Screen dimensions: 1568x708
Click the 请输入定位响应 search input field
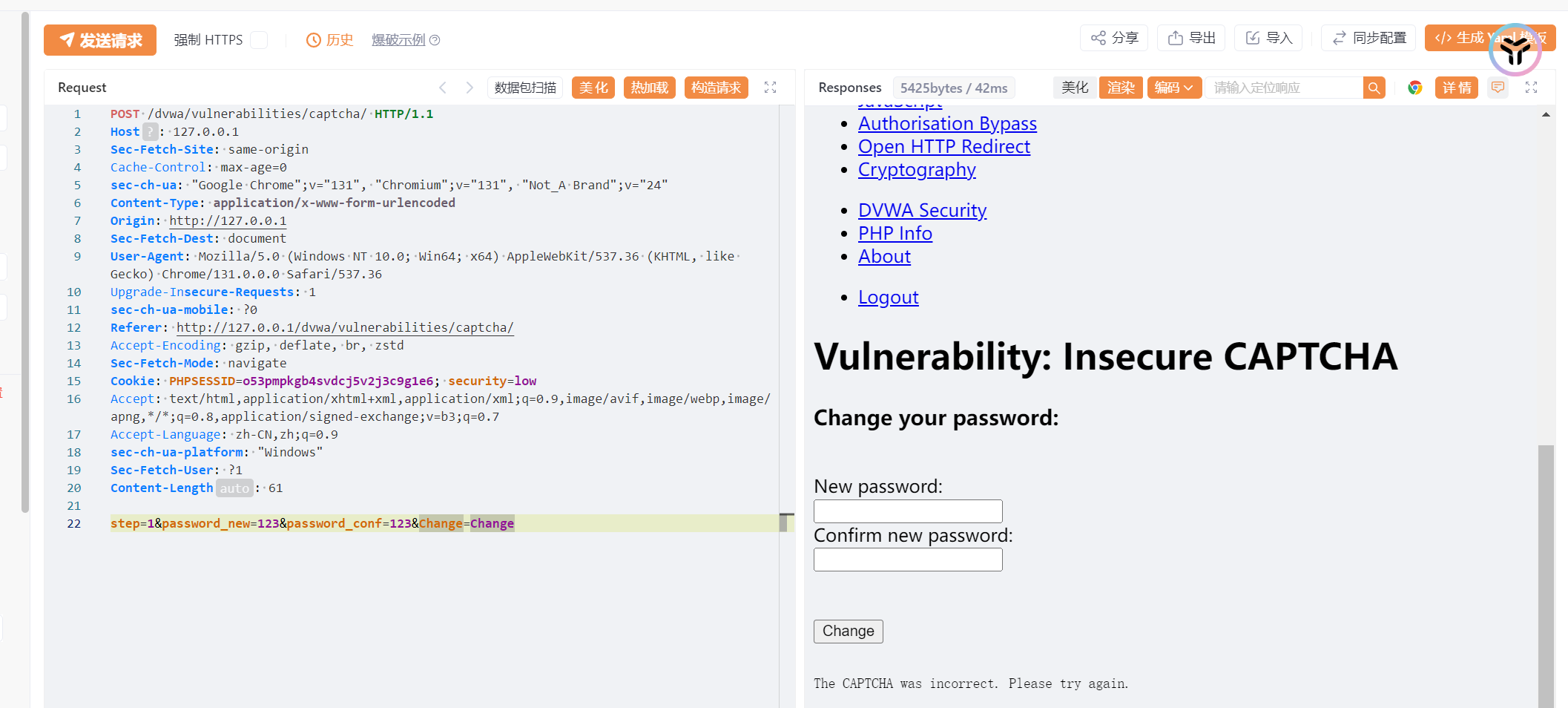pos(1284,88)
